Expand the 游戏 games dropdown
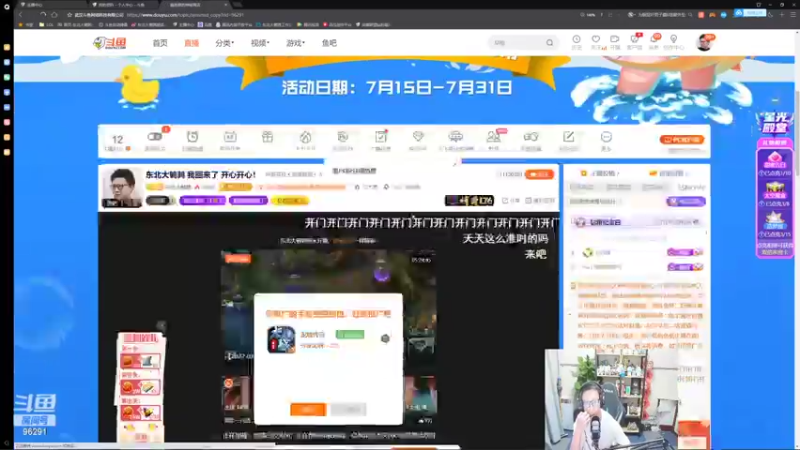 click(295, 43)
